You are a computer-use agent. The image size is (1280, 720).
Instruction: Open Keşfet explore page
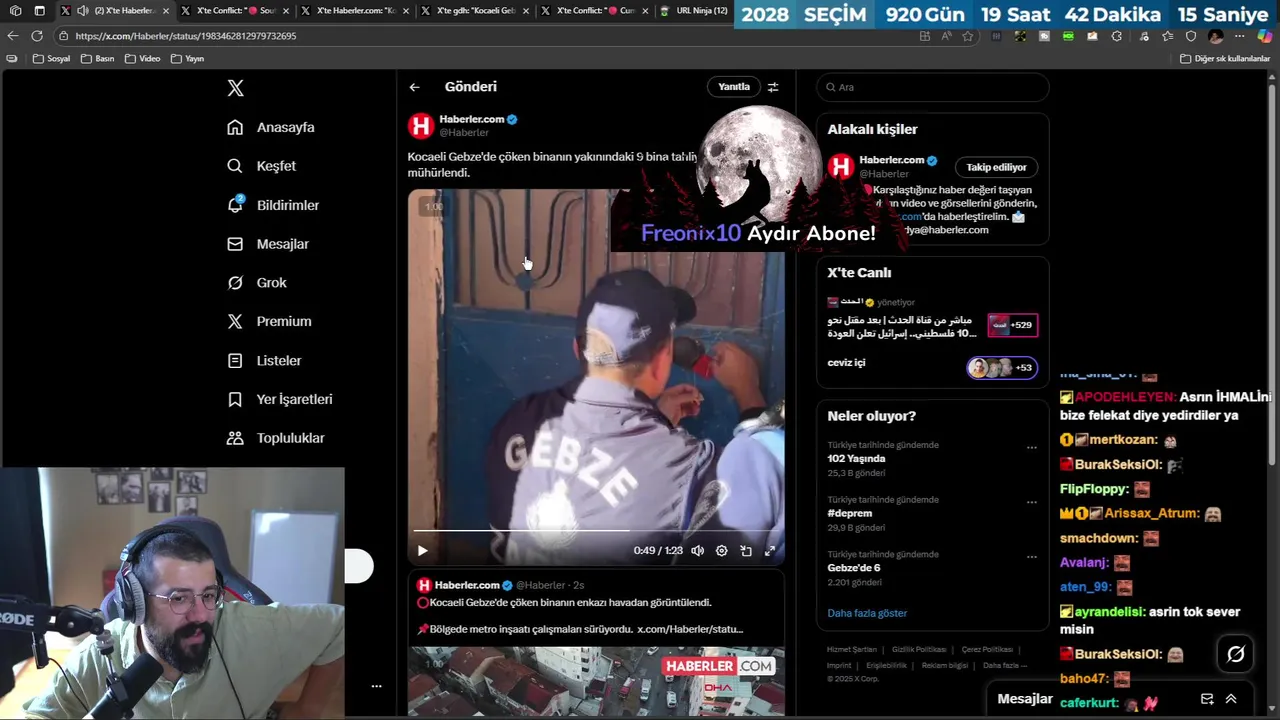261,166
